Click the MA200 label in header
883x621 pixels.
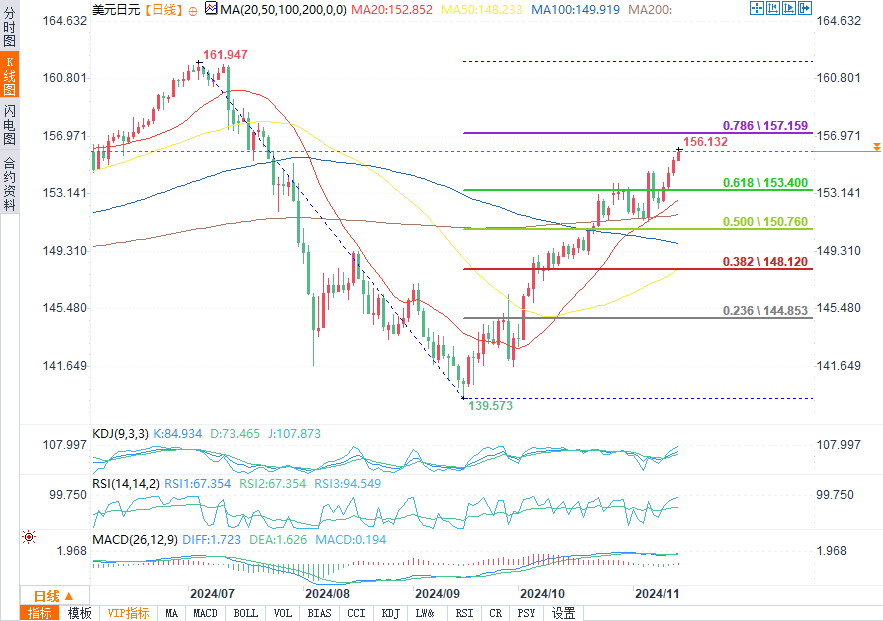tap(650, 10)
